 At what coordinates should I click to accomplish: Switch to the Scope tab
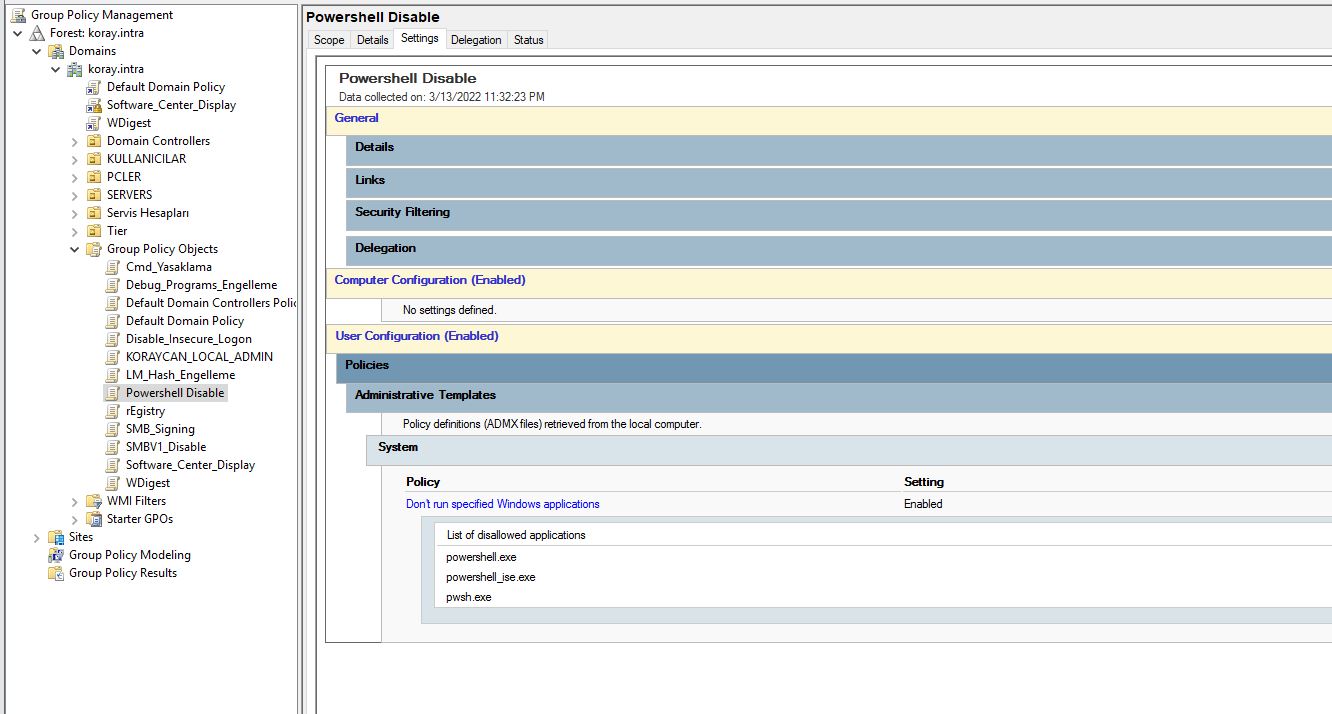329,40
